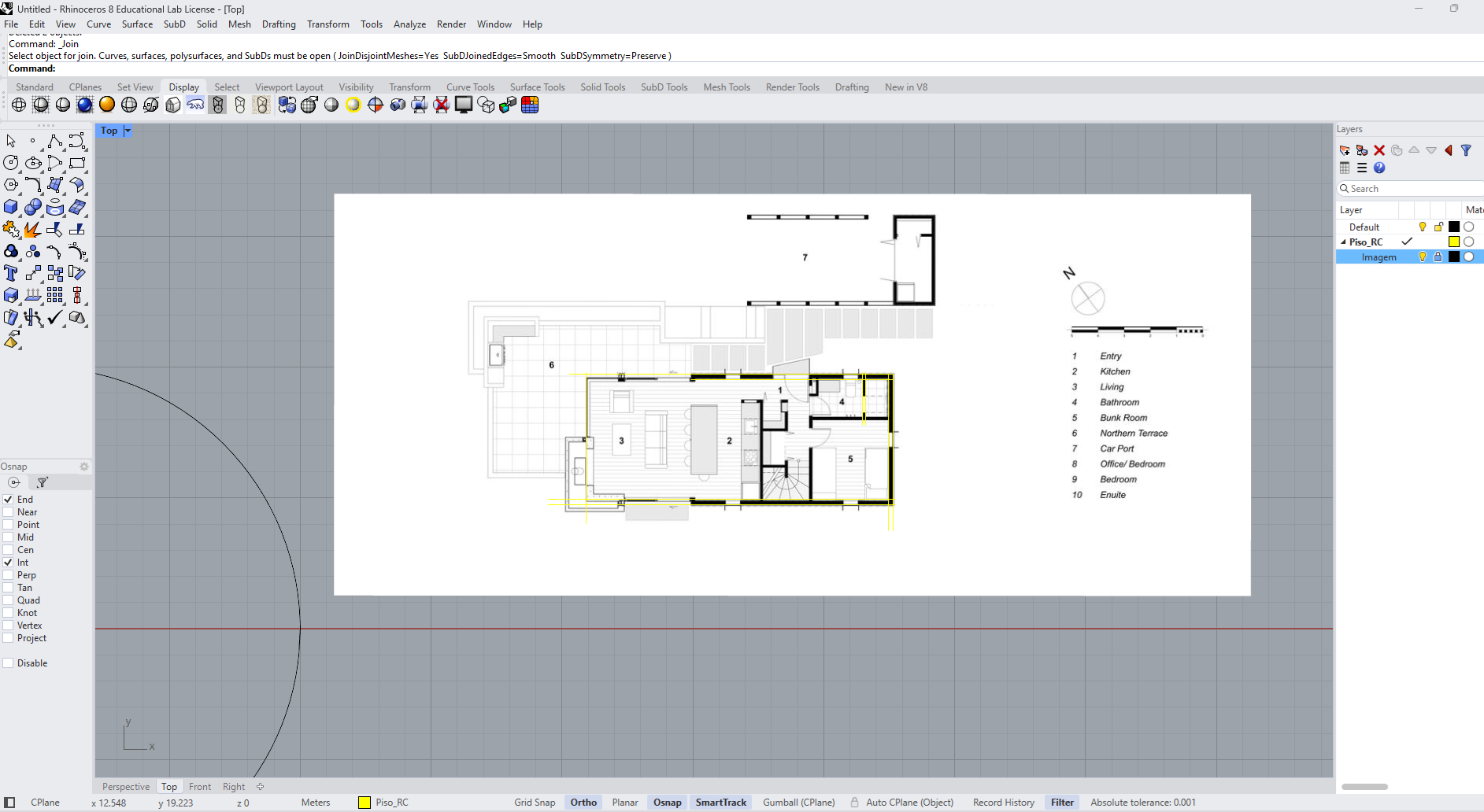Toggle Ortho in the status bar
Viewport: 1484px width, 812px height.
pos(583,803)
